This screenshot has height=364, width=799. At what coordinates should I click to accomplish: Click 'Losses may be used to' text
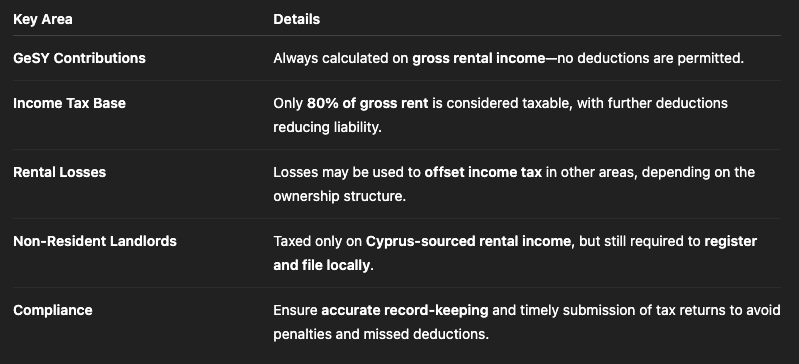[347, 172]
